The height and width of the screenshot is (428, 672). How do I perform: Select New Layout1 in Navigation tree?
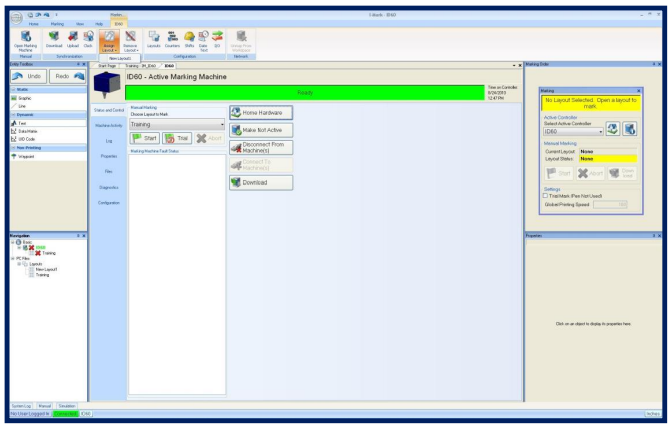tap(47, 270)
